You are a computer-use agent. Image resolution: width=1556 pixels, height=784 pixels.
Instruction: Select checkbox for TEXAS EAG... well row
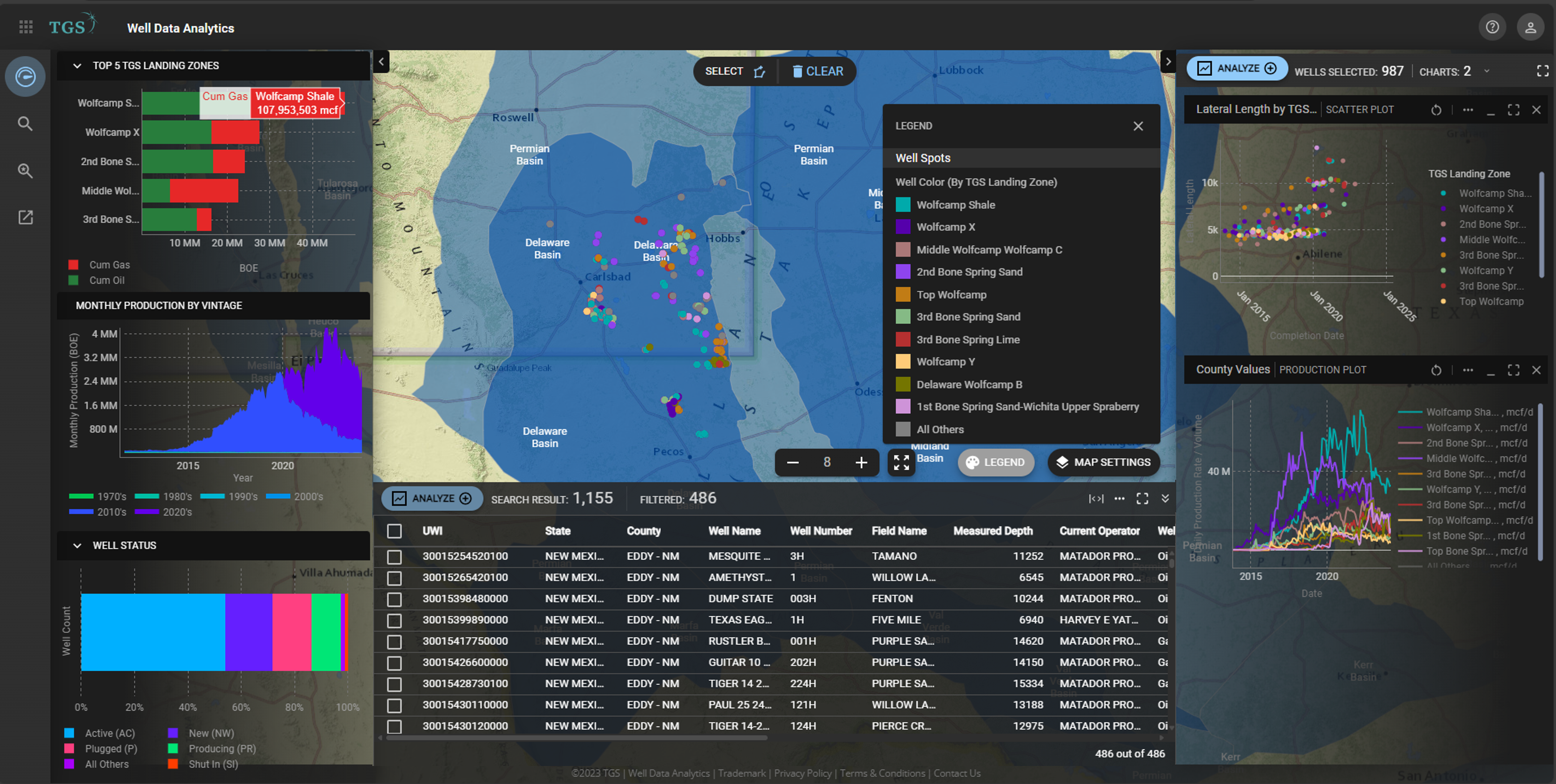[x=394, y=620]
